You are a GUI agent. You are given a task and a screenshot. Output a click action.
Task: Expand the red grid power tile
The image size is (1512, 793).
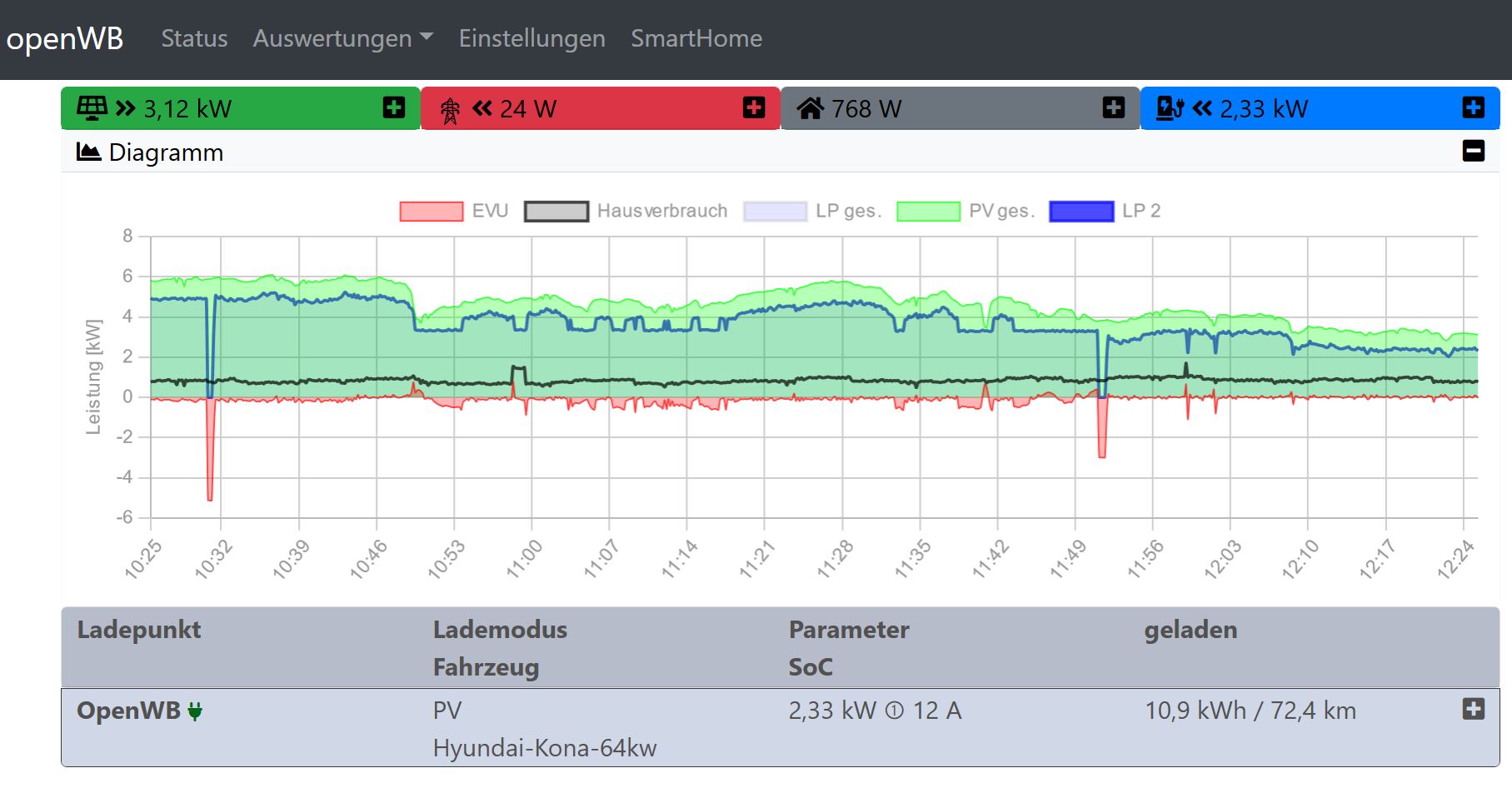(754, 107)
